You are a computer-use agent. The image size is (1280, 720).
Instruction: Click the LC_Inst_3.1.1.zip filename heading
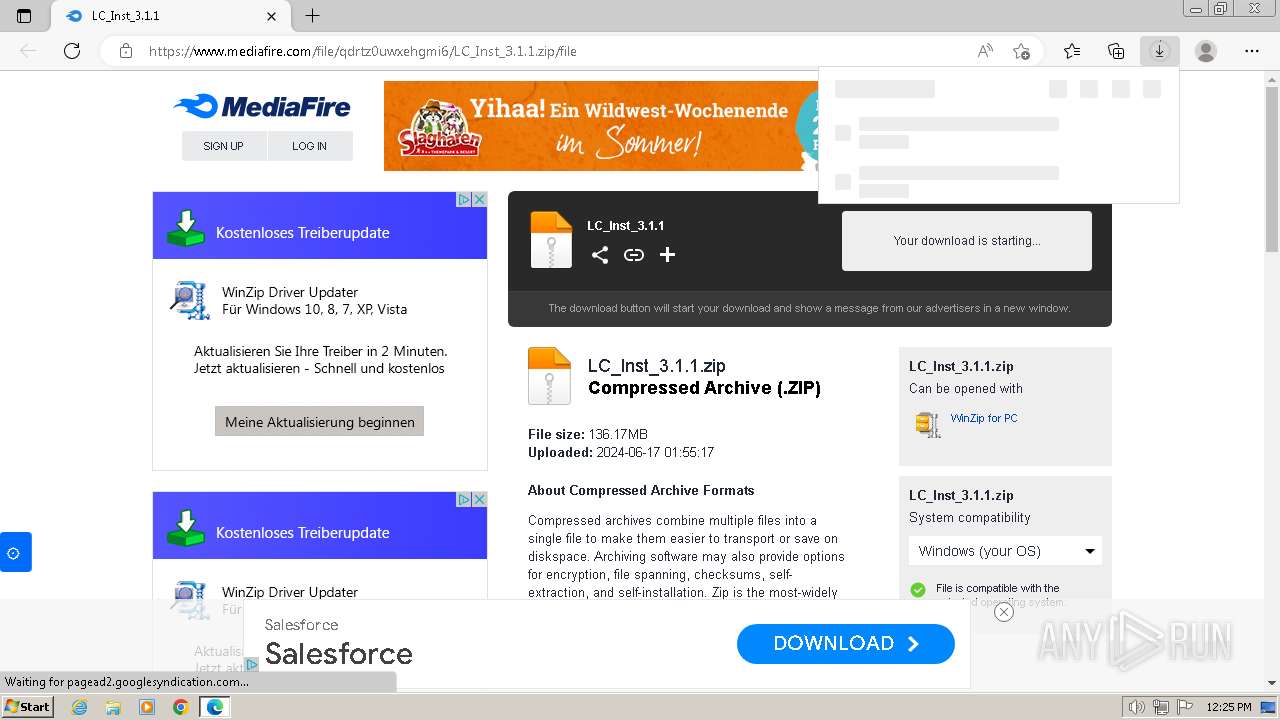click(657, 366)
